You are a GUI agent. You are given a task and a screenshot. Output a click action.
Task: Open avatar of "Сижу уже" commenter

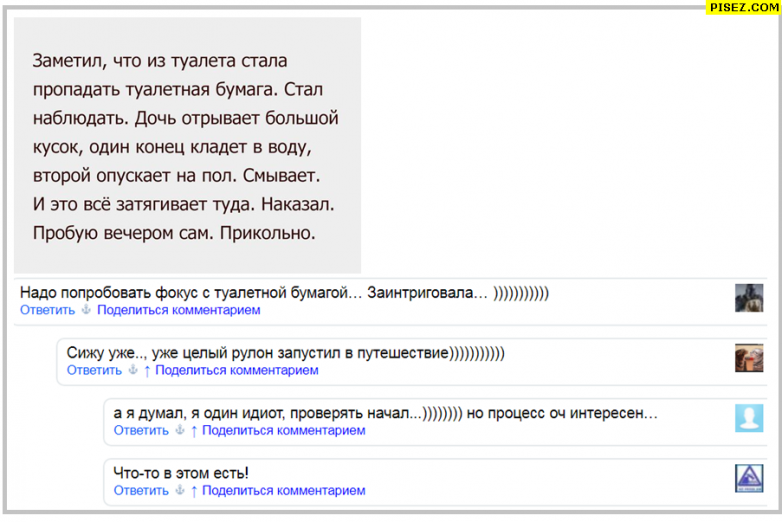(748, 358)
